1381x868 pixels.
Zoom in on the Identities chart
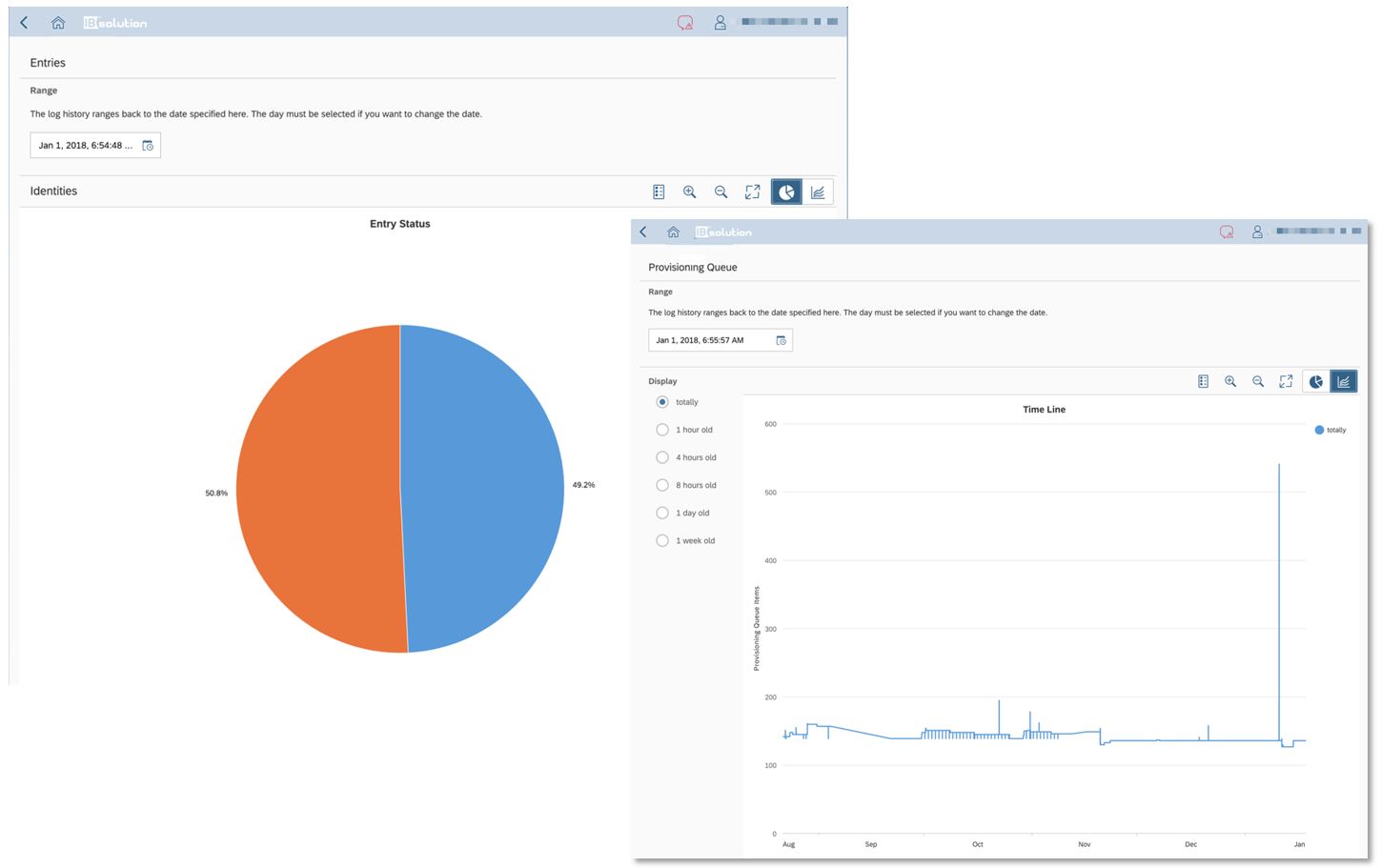pyautogui.click(x=690, y=192)
